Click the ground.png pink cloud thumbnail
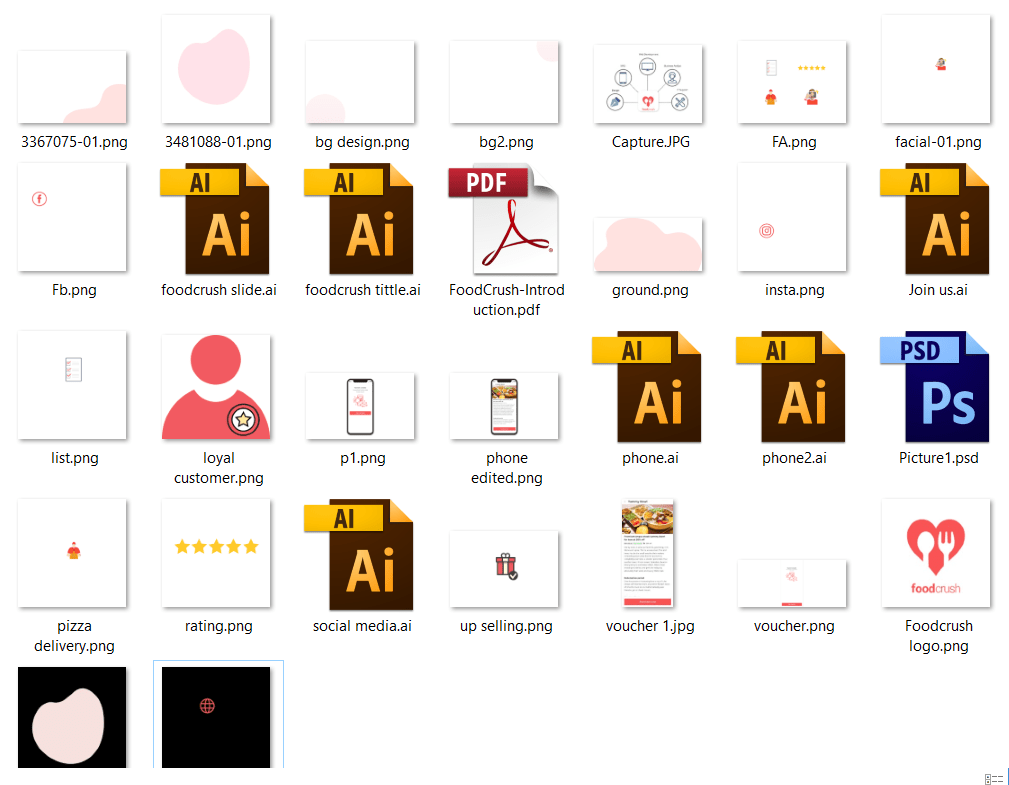This screenshot has height=785, width=1009. (x=647, y=245)
